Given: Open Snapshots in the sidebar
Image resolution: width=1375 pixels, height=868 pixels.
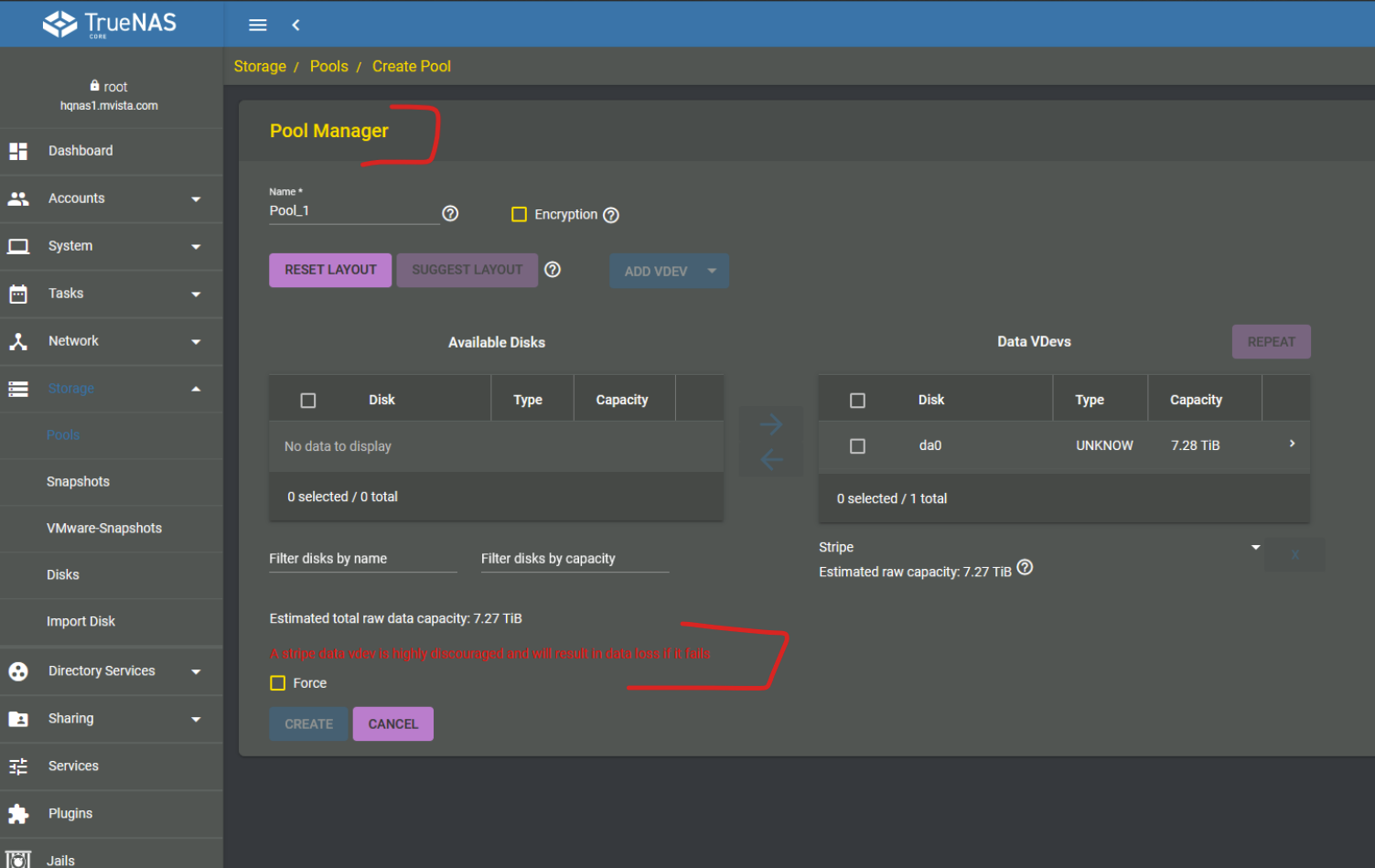Looking at the screenshot, I should click(78, 482).
